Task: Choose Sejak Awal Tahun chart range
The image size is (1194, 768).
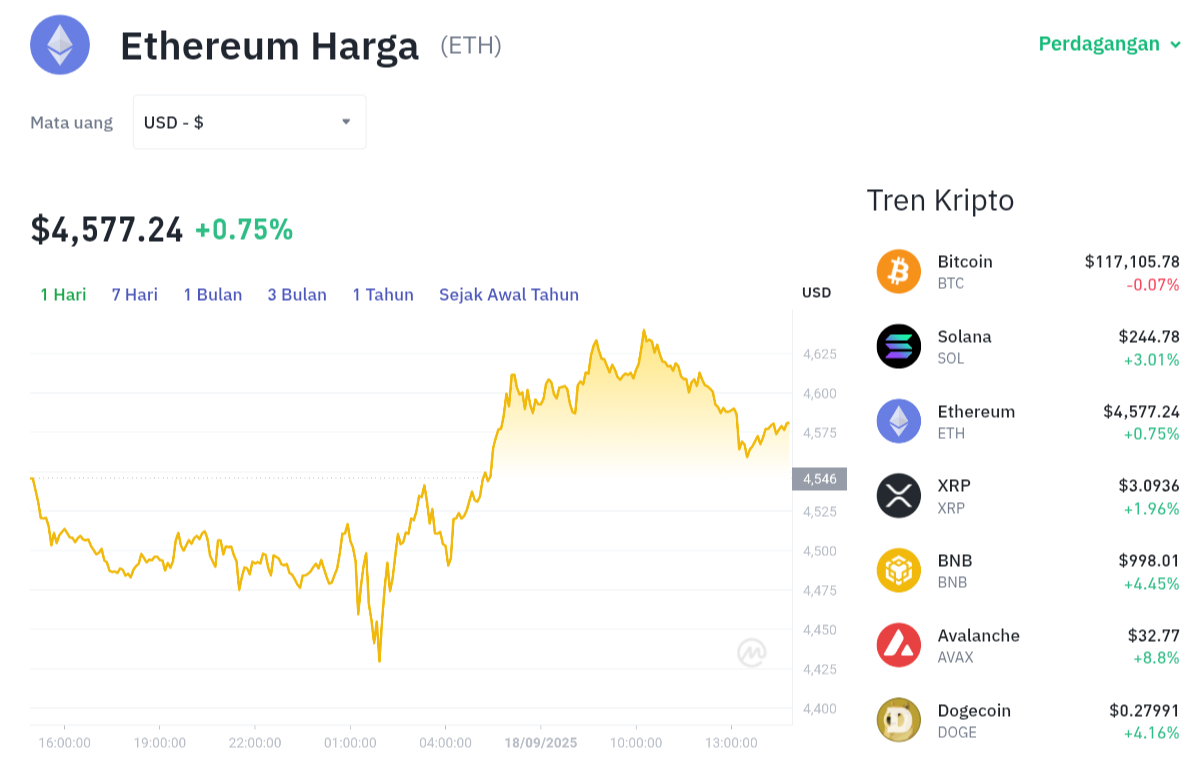Action: click(509, 295)
